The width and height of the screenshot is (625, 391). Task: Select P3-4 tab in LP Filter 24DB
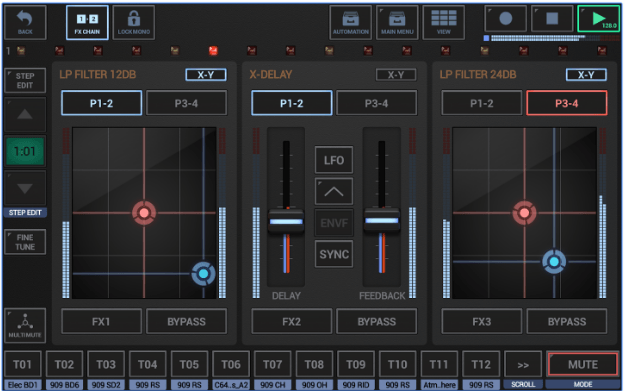pyautogui.click(x=566, y=103)
